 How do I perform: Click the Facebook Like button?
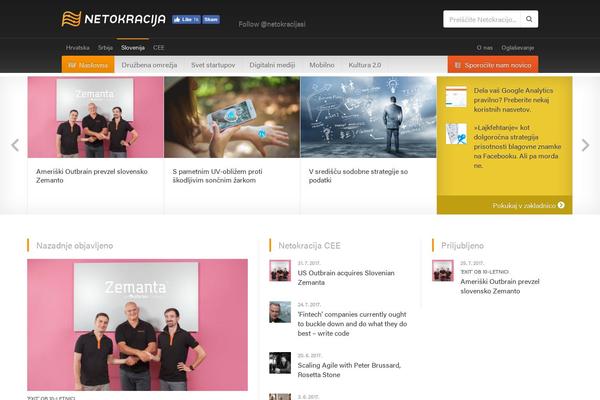pyautogui.click(x=186, y=20)
